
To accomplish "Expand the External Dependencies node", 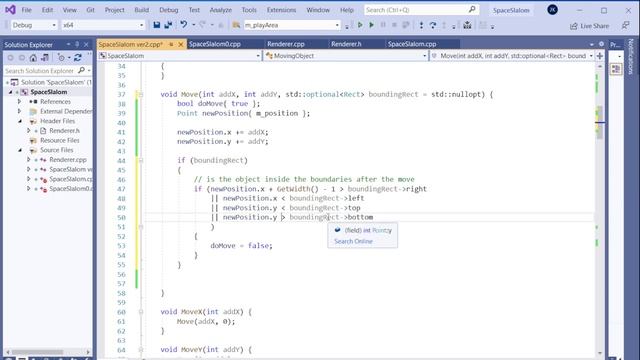I will (x=19, y=111).
